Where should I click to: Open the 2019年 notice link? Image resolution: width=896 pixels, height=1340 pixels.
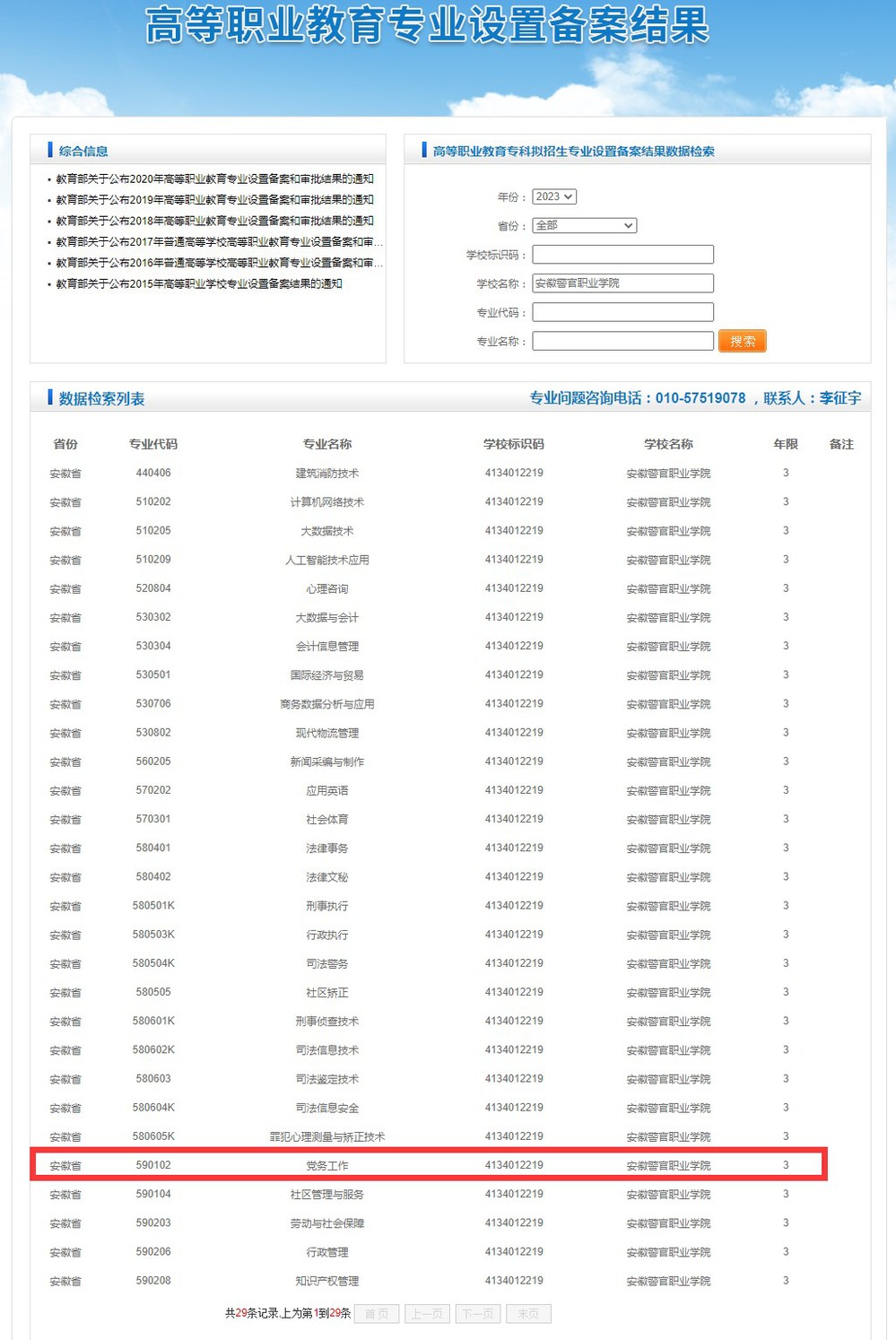tap(214, 200)
